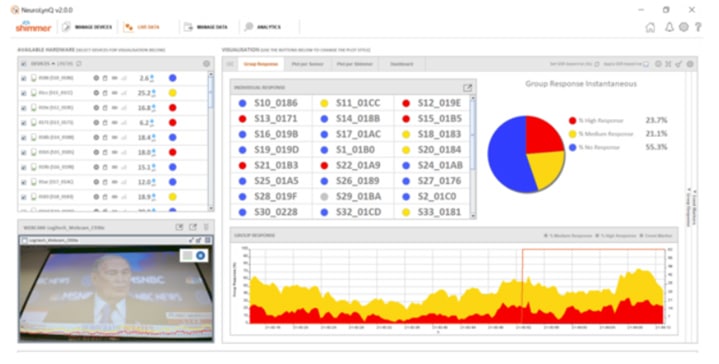The width and height of the screenshot is (719, 364).
Task: Click the signal strength icon in 12.0 row
Action: point(123,182)
